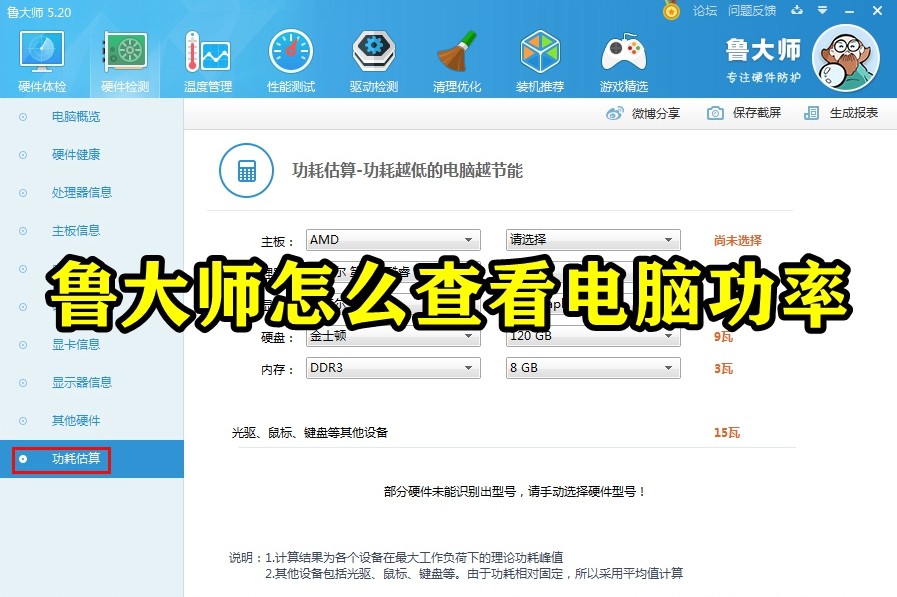Click the 3瓦 memory power value
The width and height of the screenshot is (897, 597).
click(x=723, y=368)
